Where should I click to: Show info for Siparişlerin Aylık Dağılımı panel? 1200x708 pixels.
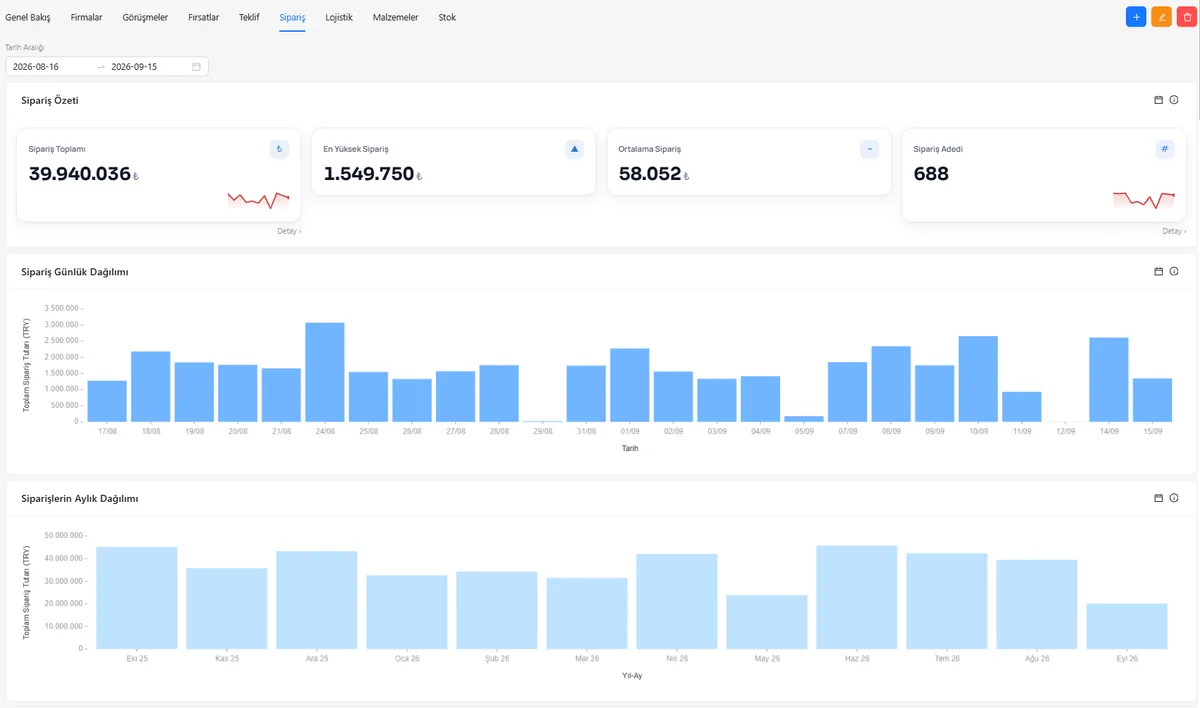(1174, 498)
